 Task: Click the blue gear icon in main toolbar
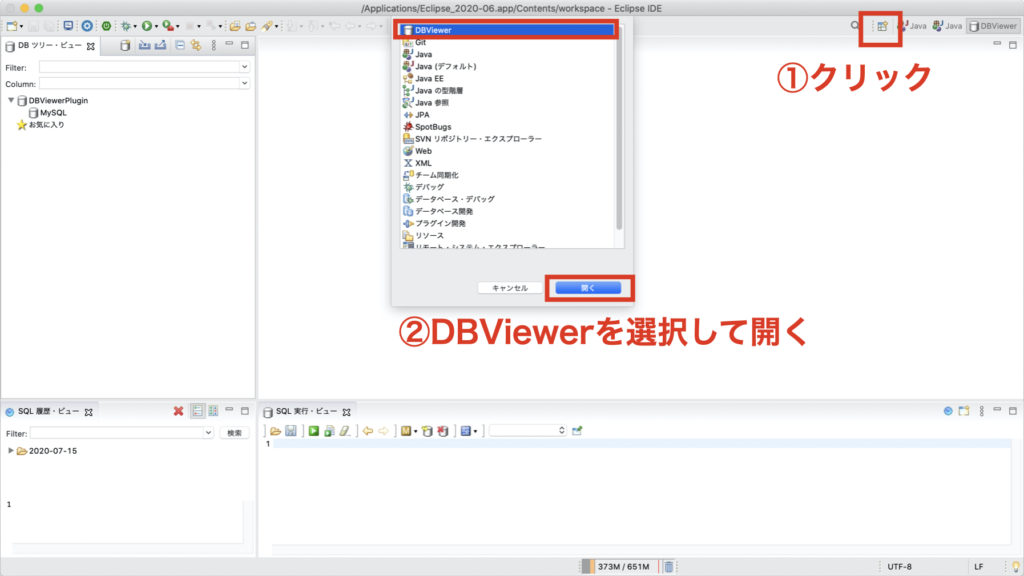pyautogui.click(x=87, y=26)
